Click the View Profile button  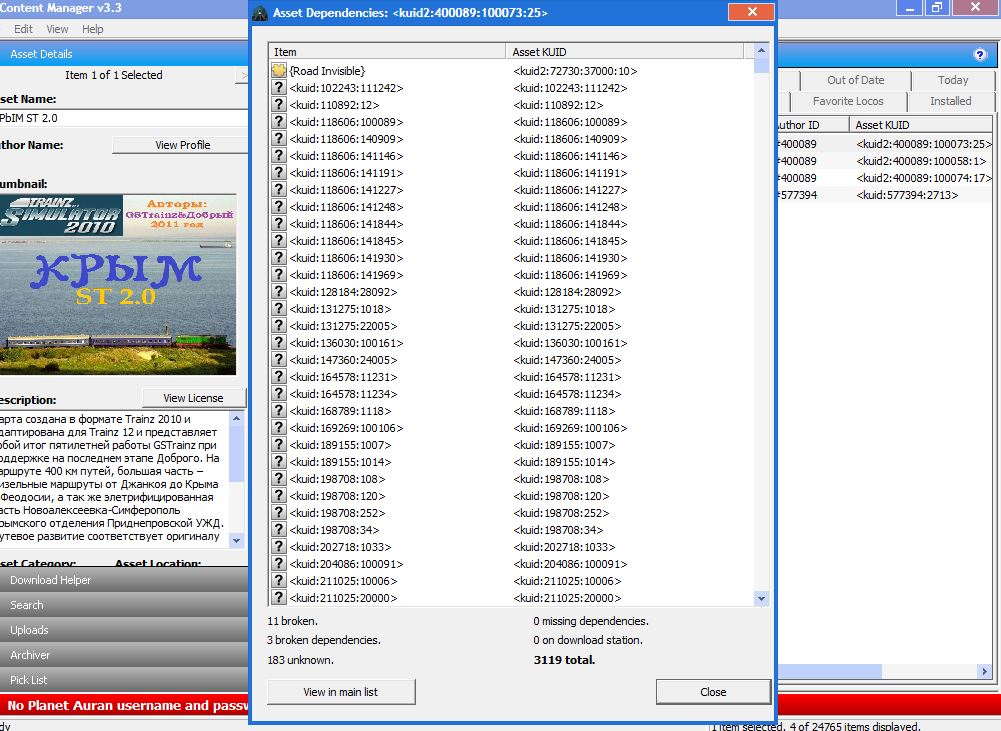(182, 145)
